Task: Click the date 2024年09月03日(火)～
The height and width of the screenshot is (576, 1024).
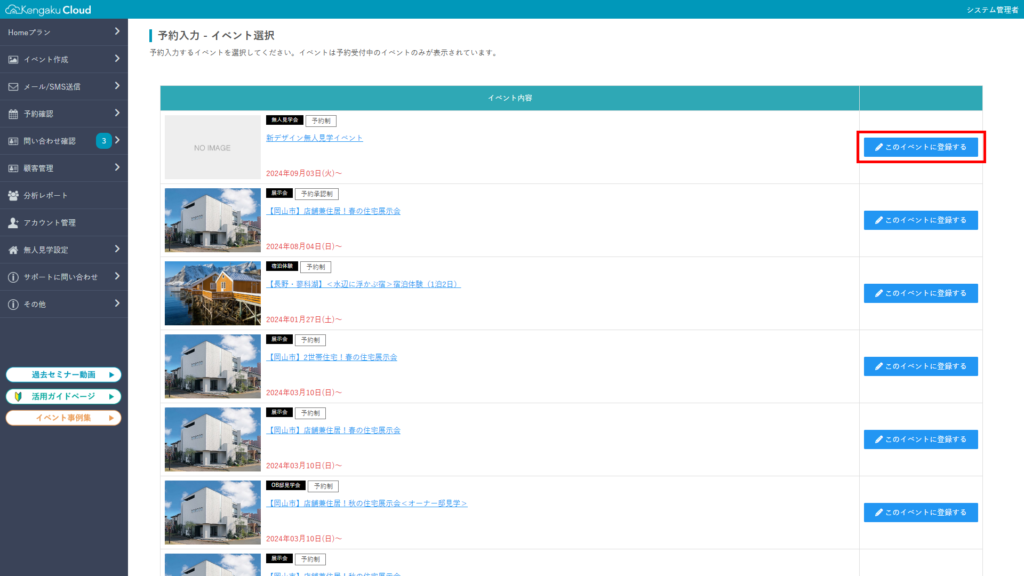Action: click(304, 173)
